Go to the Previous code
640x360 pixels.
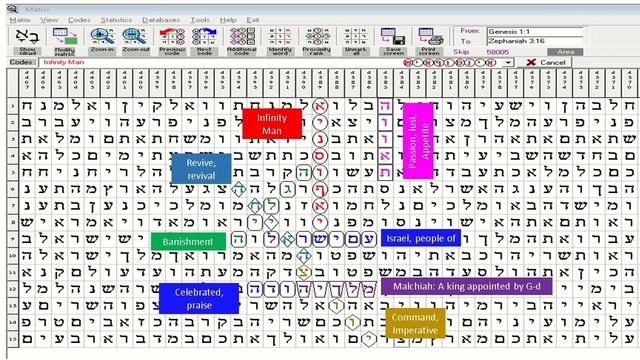pos(172,41)
